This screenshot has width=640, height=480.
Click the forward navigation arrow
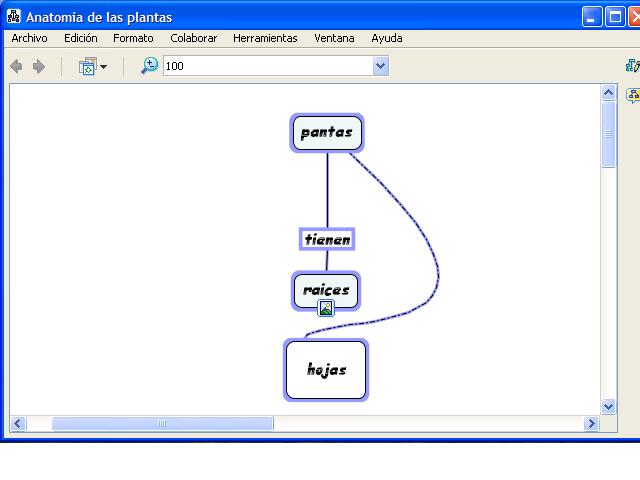(x=39, y=66)
